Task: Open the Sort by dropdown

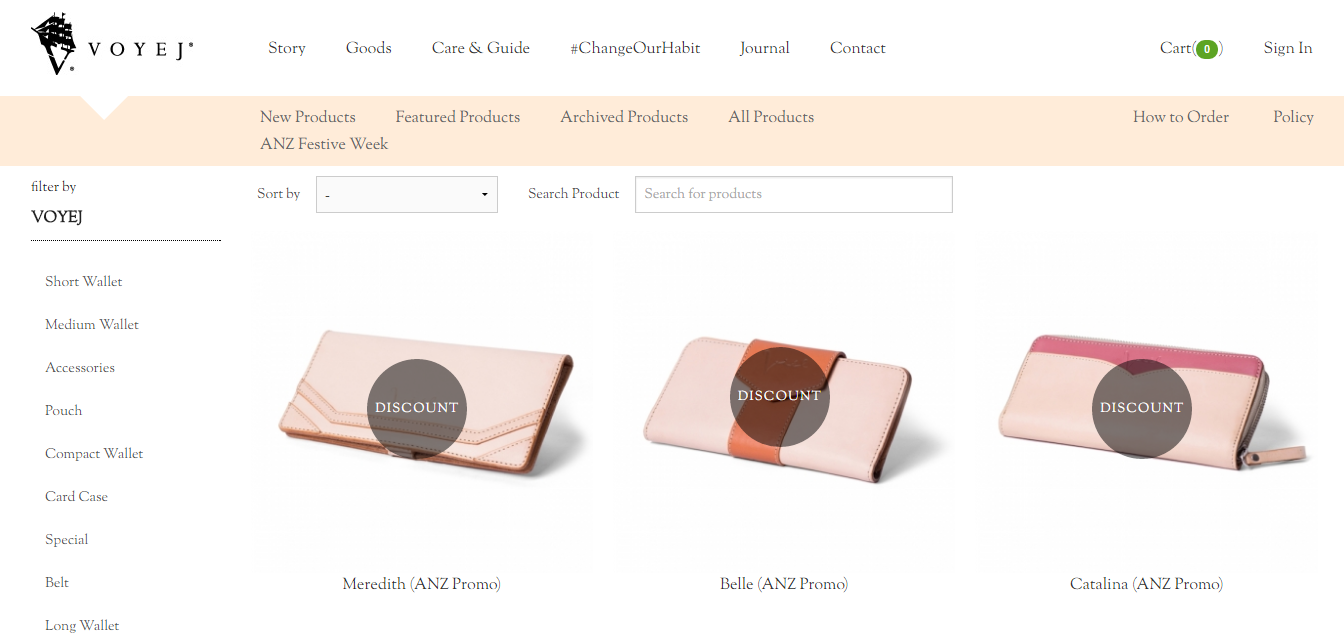Action: (x=407, y=194)
